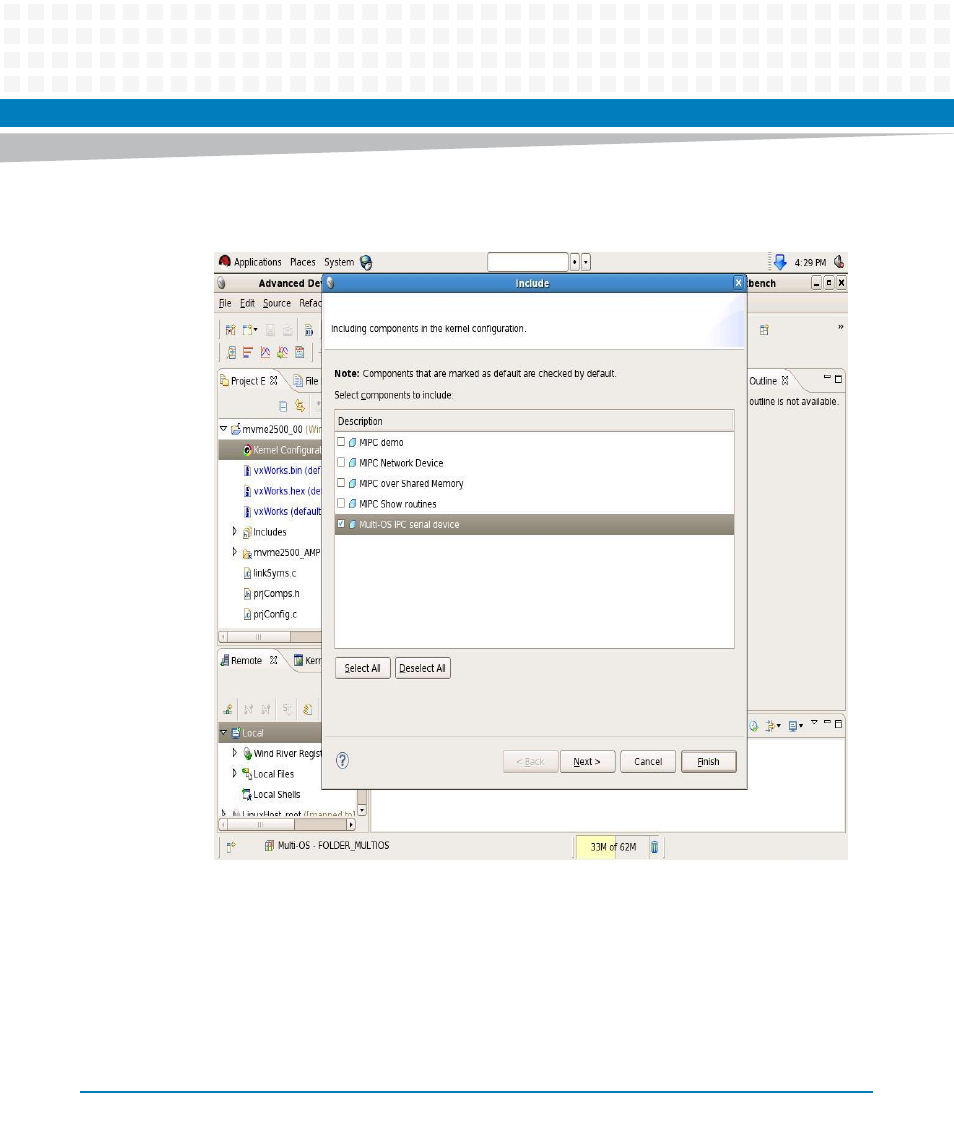Screen dimensions: 954x1145
Task: Collapse the mvme2500_00 project node
Action: [x=224, y=429]
